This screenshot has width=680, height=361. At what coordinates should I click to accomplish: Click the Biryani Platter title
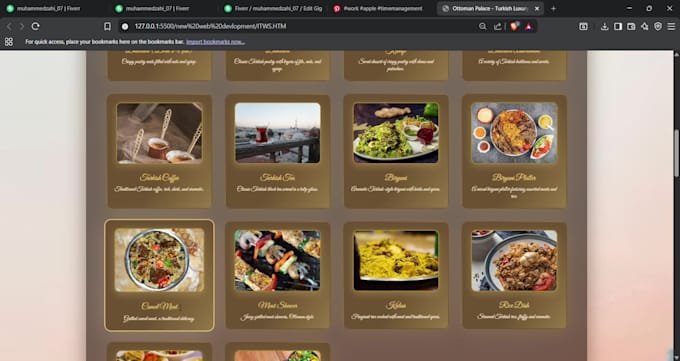pos(514,177)
